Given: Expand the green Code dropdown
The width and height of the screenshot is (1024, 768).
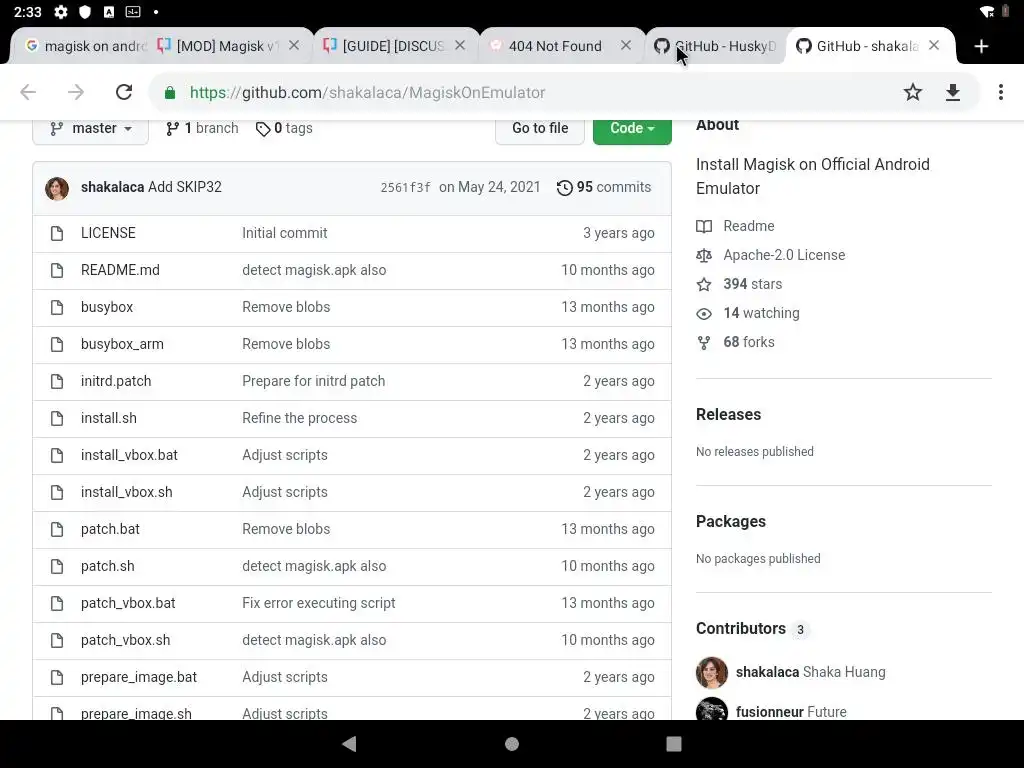Looking at the screenshot, I should pyautogui.click(x=632, y=128).
